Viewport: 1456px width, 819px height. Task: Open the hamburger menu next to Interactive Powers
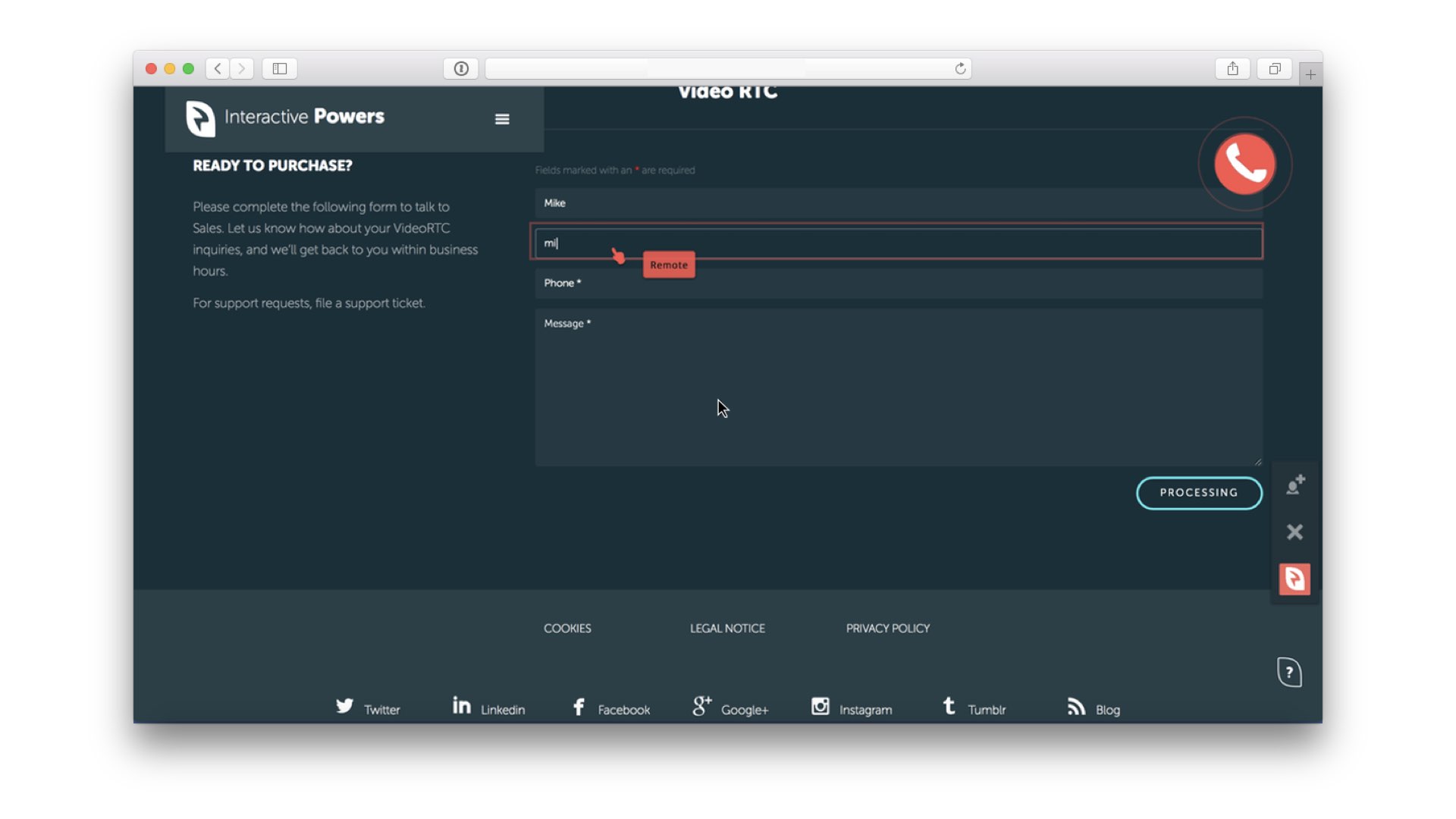point(502,119)
